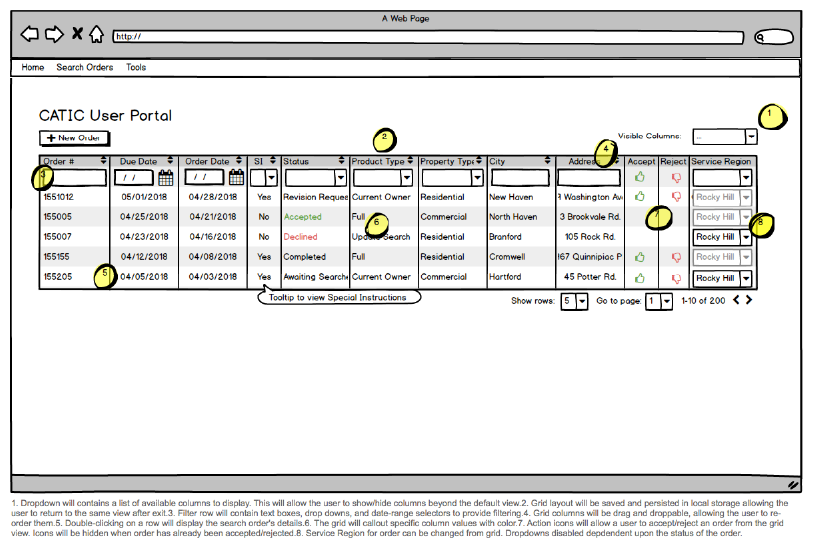The image size is (813, 550).
Task: Reject order 1551012 with thumbs-down icon
Action: [x=676, y=197]
